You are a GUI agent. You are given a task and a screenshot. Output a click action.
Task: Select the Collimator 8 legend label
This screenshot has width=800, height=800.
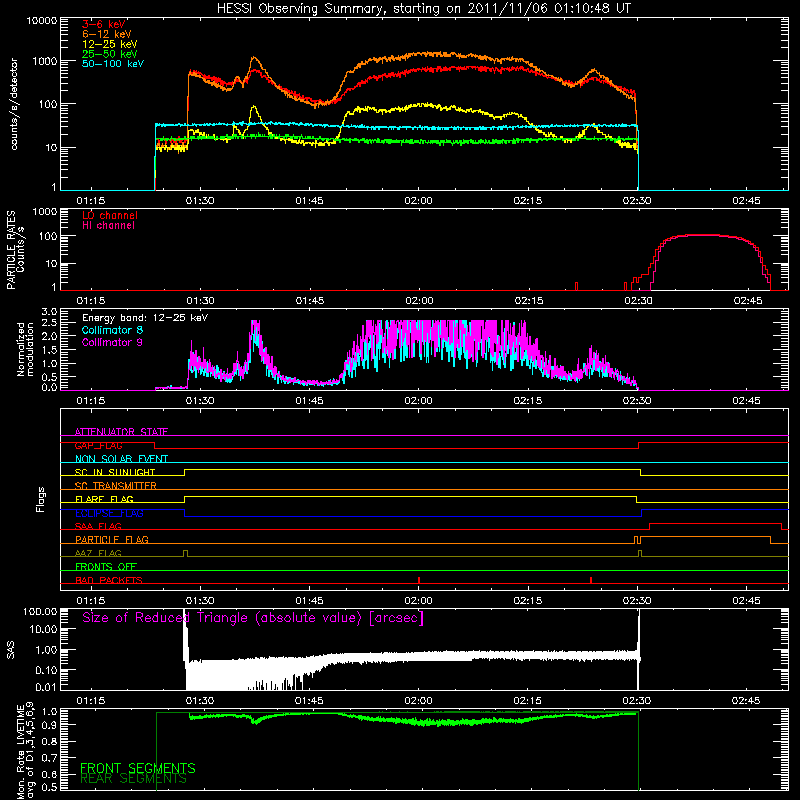click(x=112, y=330)
